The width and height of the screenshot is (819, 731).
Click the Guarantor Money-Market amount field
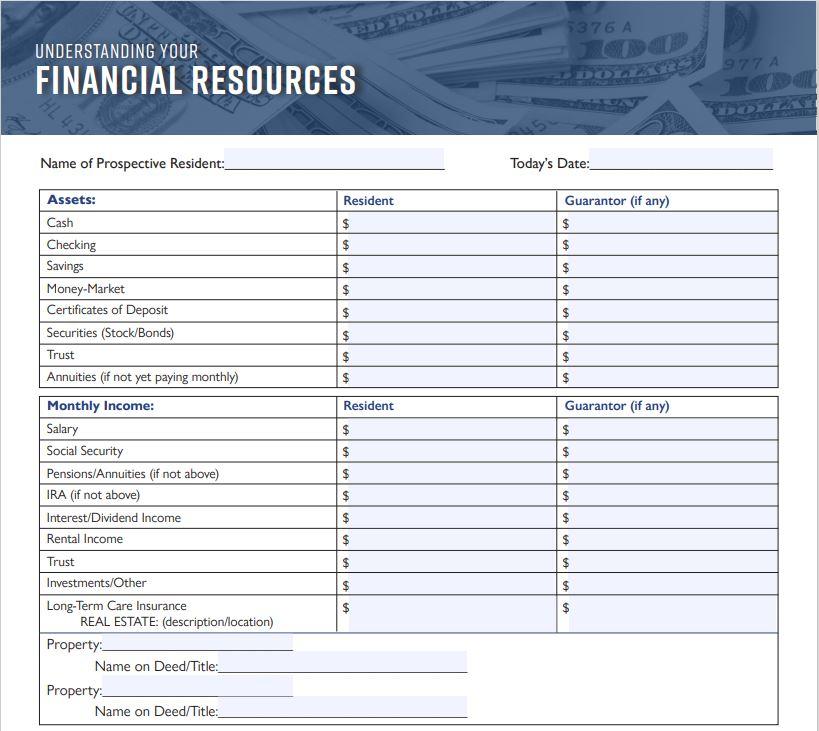(673, 289)
